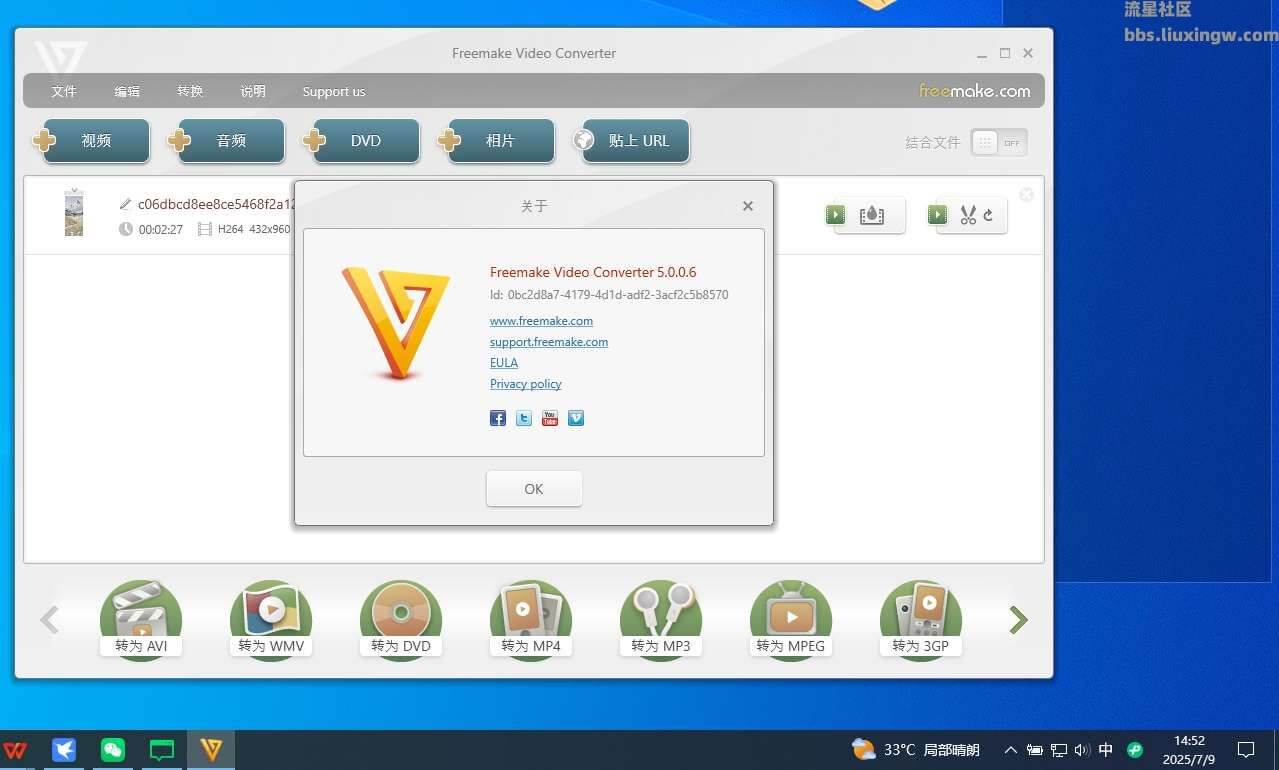Viewport: 1279px width, 770px height.
Task: Open the blue bird app in taskbar
Action: (64, 750)
